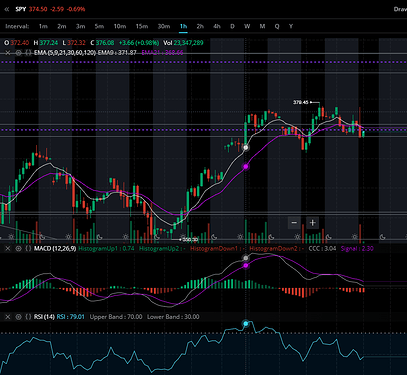The width and height of the screenshot is (407, 375).
Task: Click the EMA9 : 371.87 value
Action: (x=117, y=53)
